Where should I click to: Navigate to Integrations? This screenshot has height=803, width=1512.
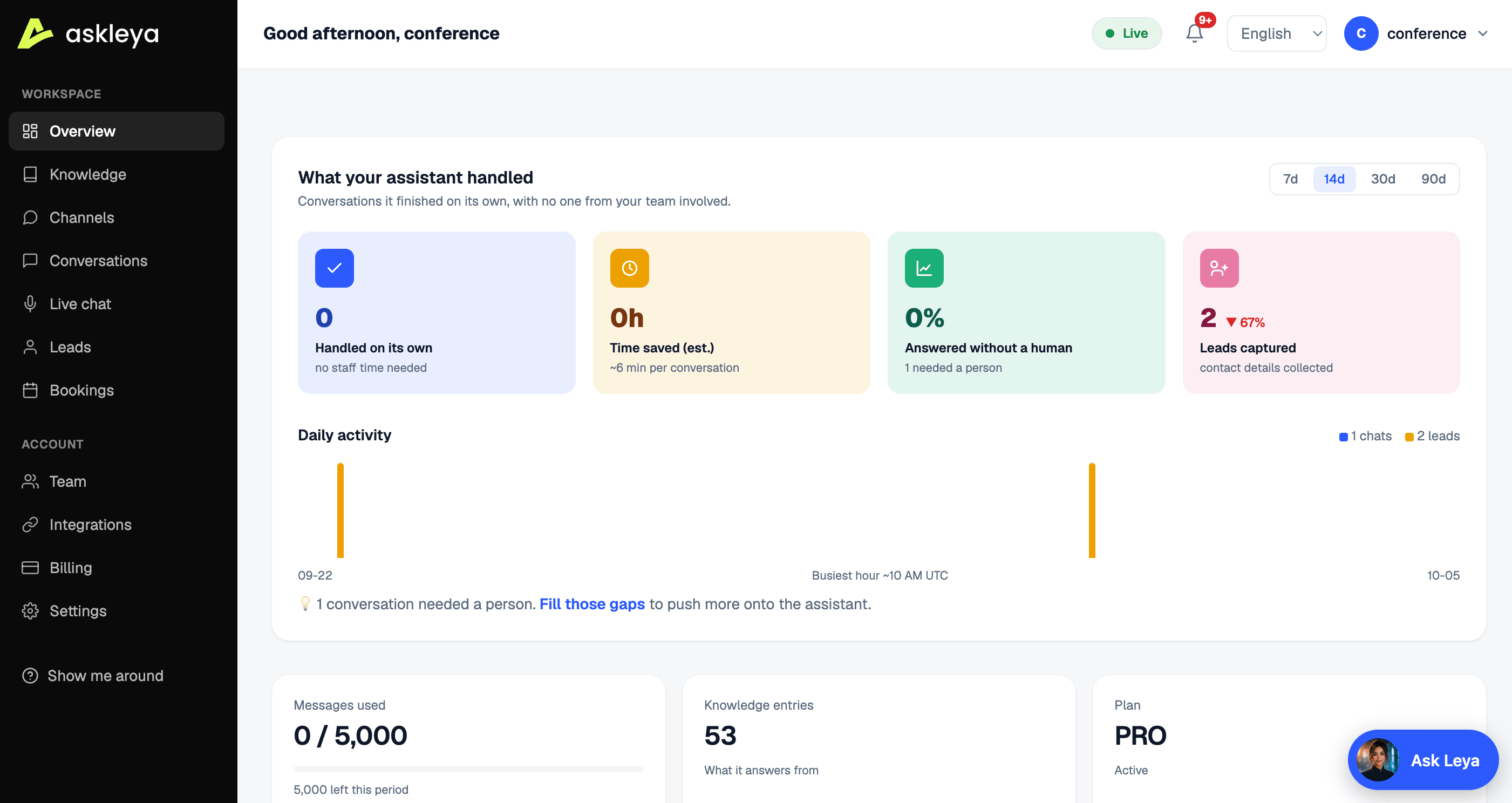pyautogui.click(x=116, y=524)
